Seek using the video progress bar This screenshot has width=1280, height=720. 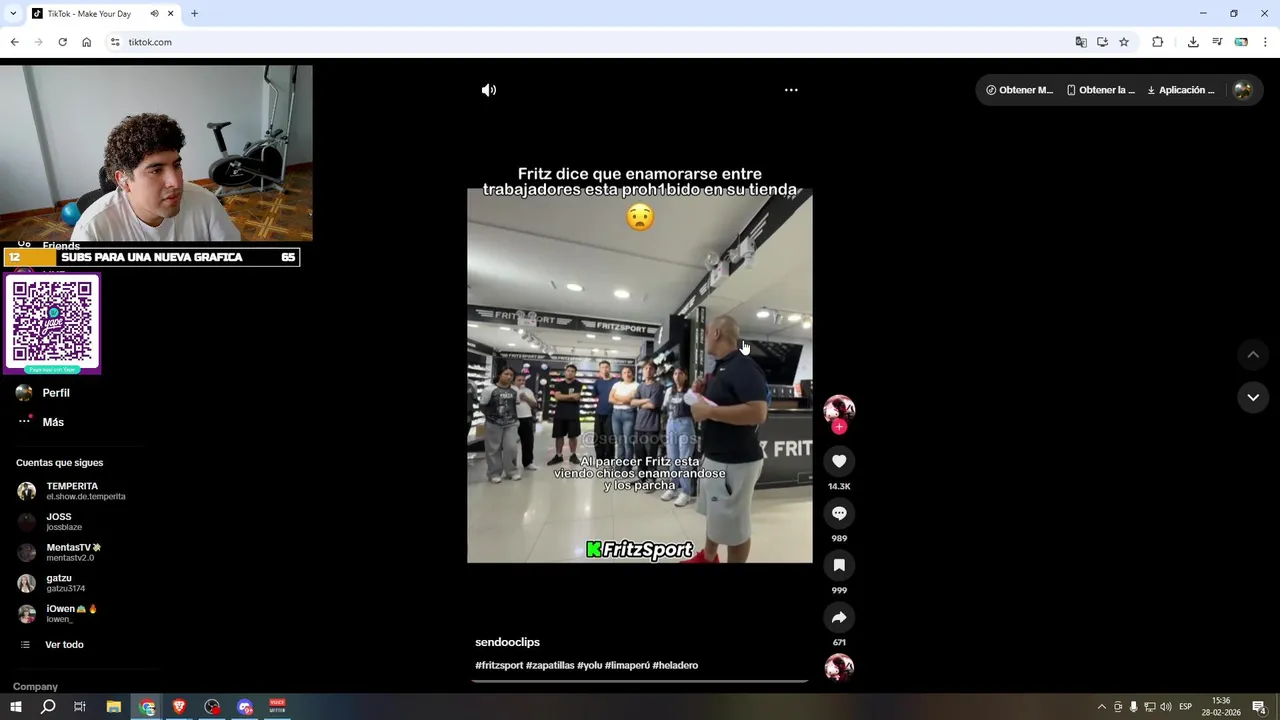[x=640, y=681]
